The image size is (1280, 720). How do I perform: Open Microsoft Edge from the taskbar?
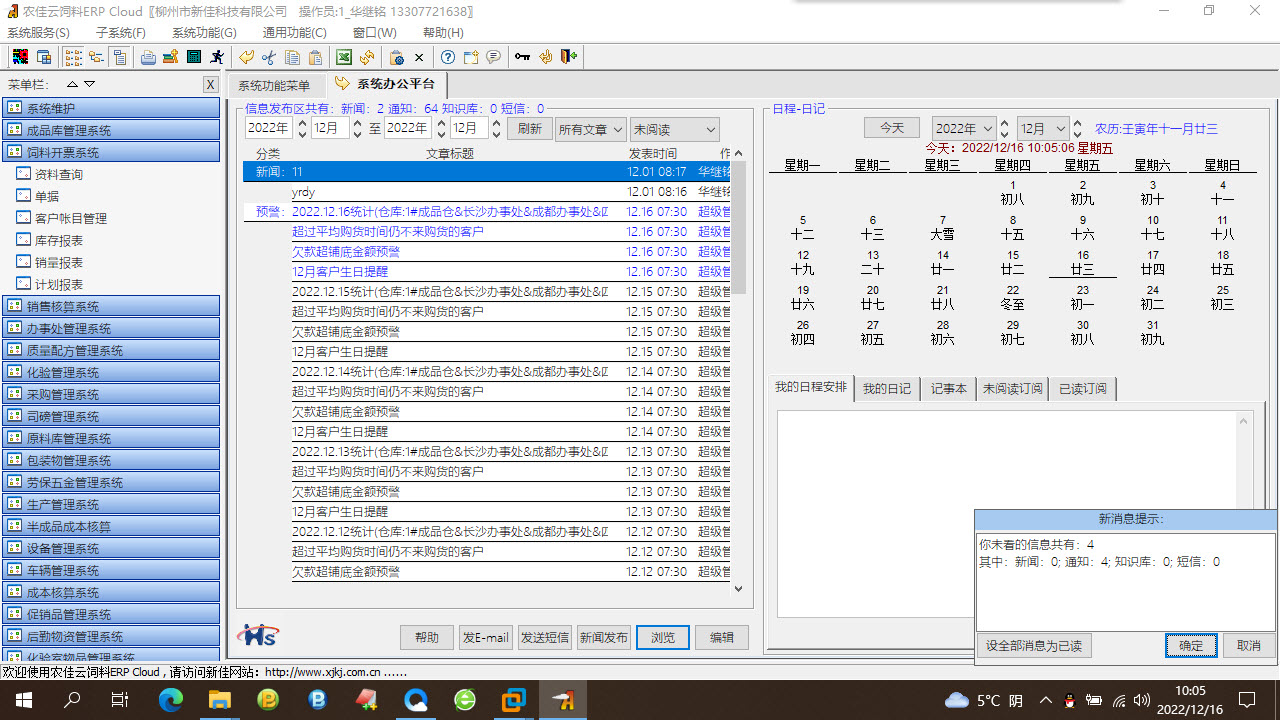coord(171,700)
